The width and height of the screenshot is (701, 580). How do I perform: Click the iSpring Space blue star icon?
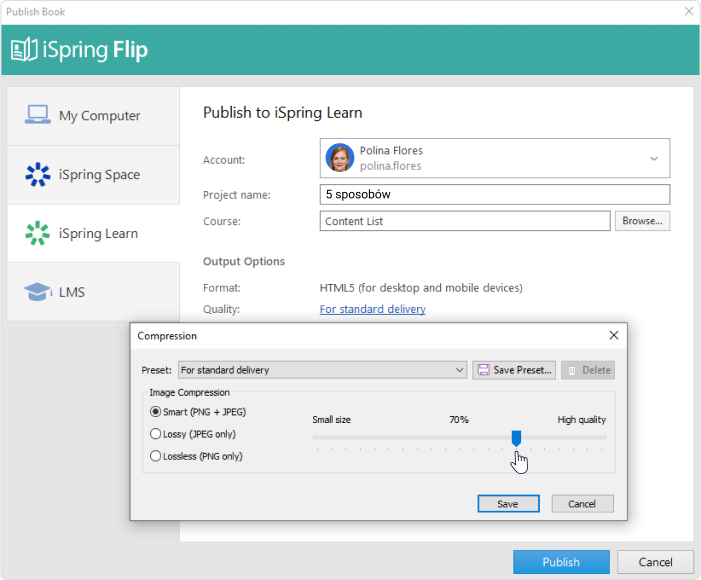point(38,174)
